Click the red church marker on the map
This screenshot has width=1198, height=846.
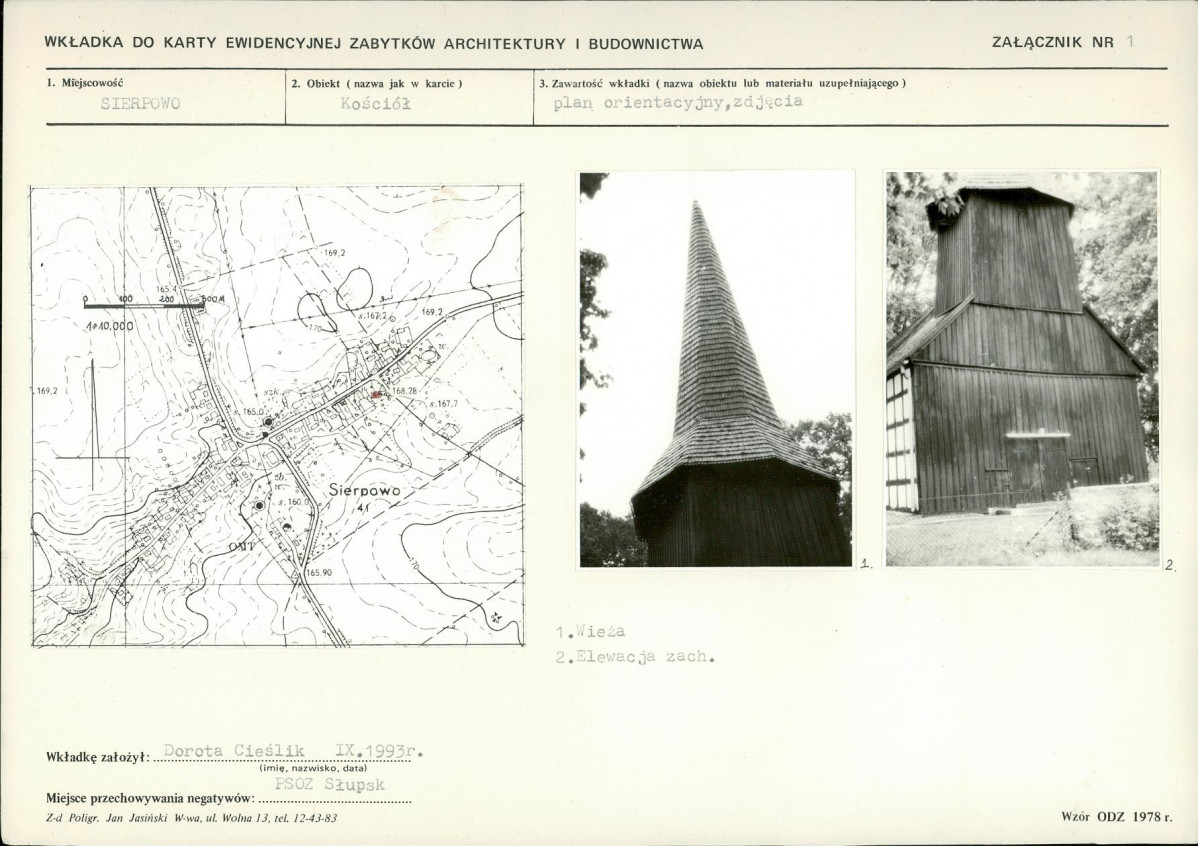point(376,396)
